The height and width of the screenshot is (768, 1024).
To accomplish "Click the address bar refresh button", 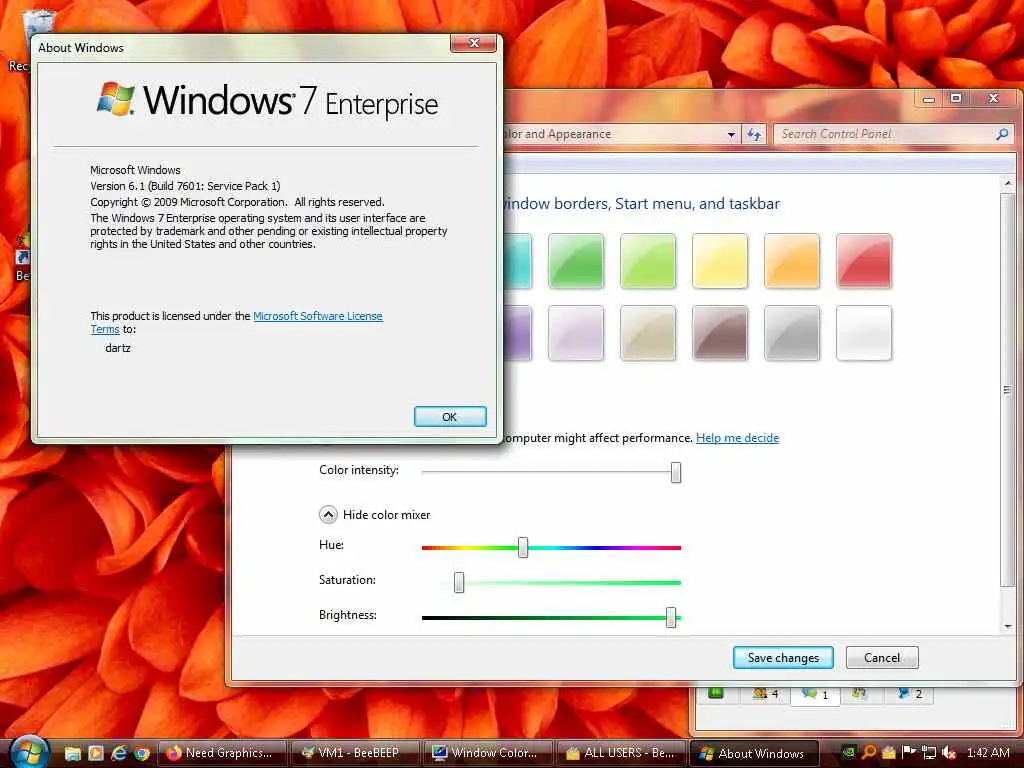I will [754, 135].
